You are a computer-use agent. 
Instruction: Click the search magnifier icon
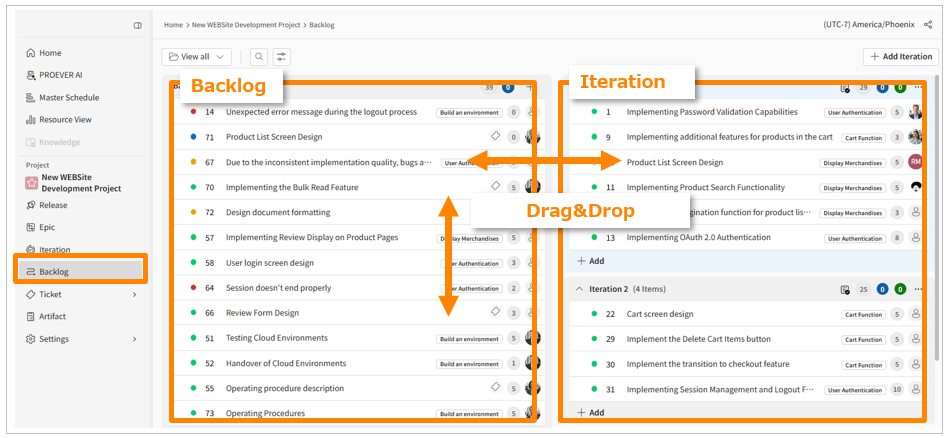coord(259,57)
